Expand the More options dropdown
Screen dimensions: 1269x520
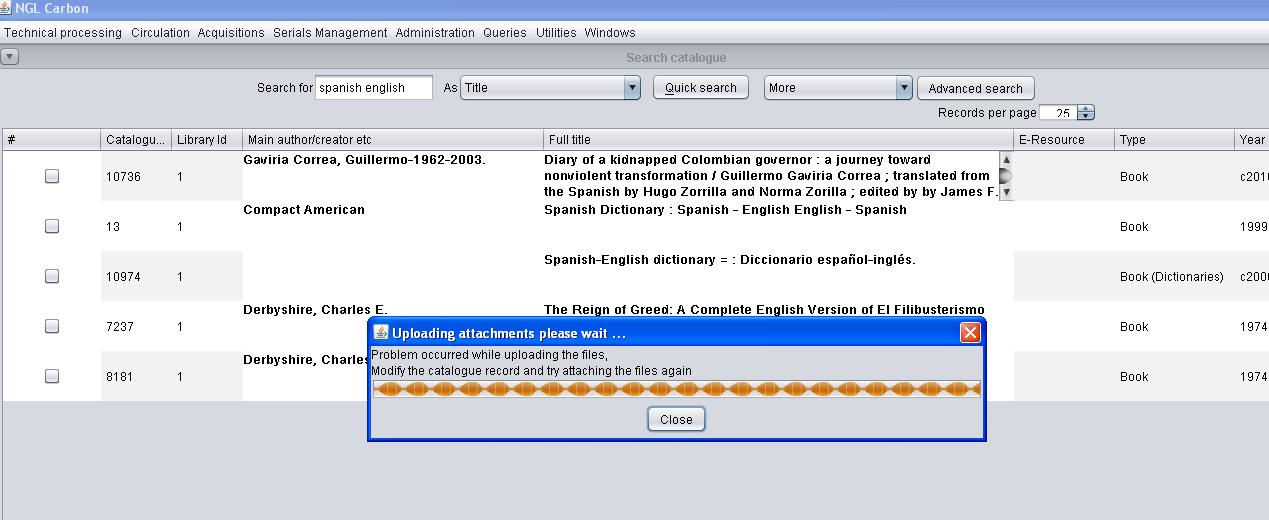(904, 88)
